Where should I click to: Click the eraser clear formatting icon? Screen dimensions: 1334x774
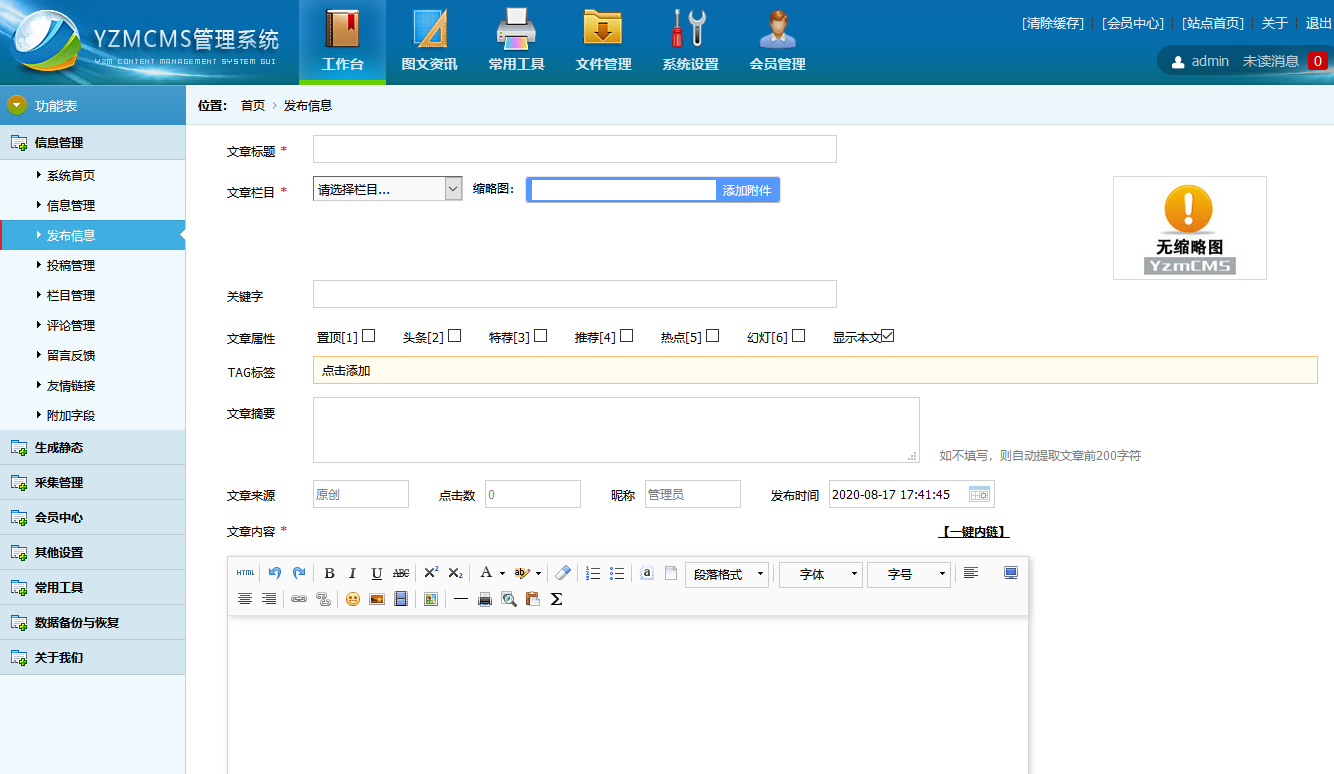click(563, 573)
